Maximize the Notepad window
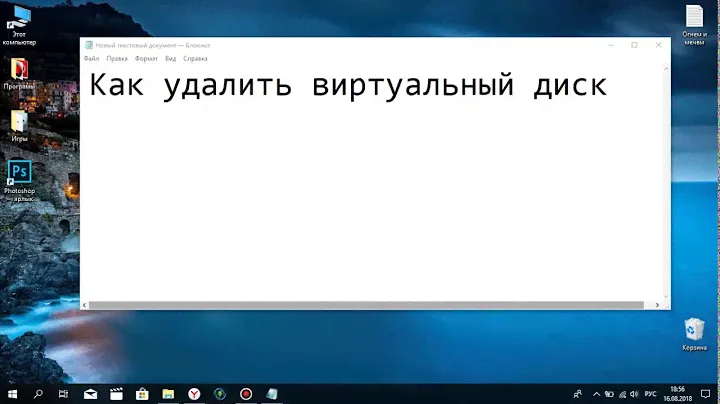The height and width of the screenshot is (404, 720). pyautogui.click(x=634, y=45)
